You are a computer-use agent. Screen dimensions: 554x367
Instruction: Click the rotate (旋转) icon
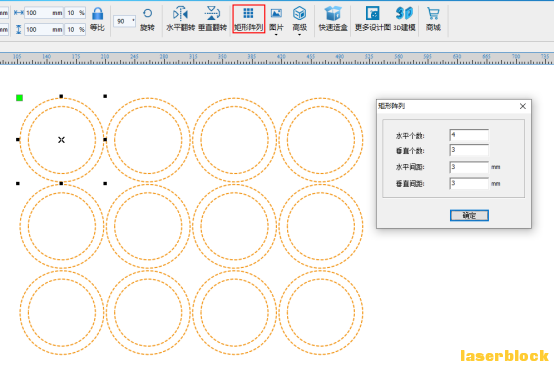(x=147, y=19)
